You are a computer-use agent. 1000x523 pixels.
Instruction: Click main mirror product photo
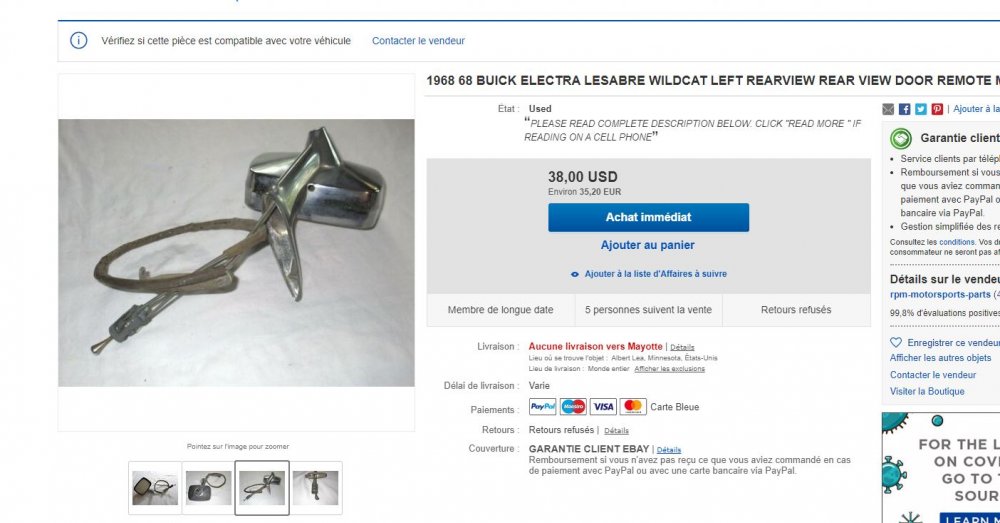click(237, 253)
